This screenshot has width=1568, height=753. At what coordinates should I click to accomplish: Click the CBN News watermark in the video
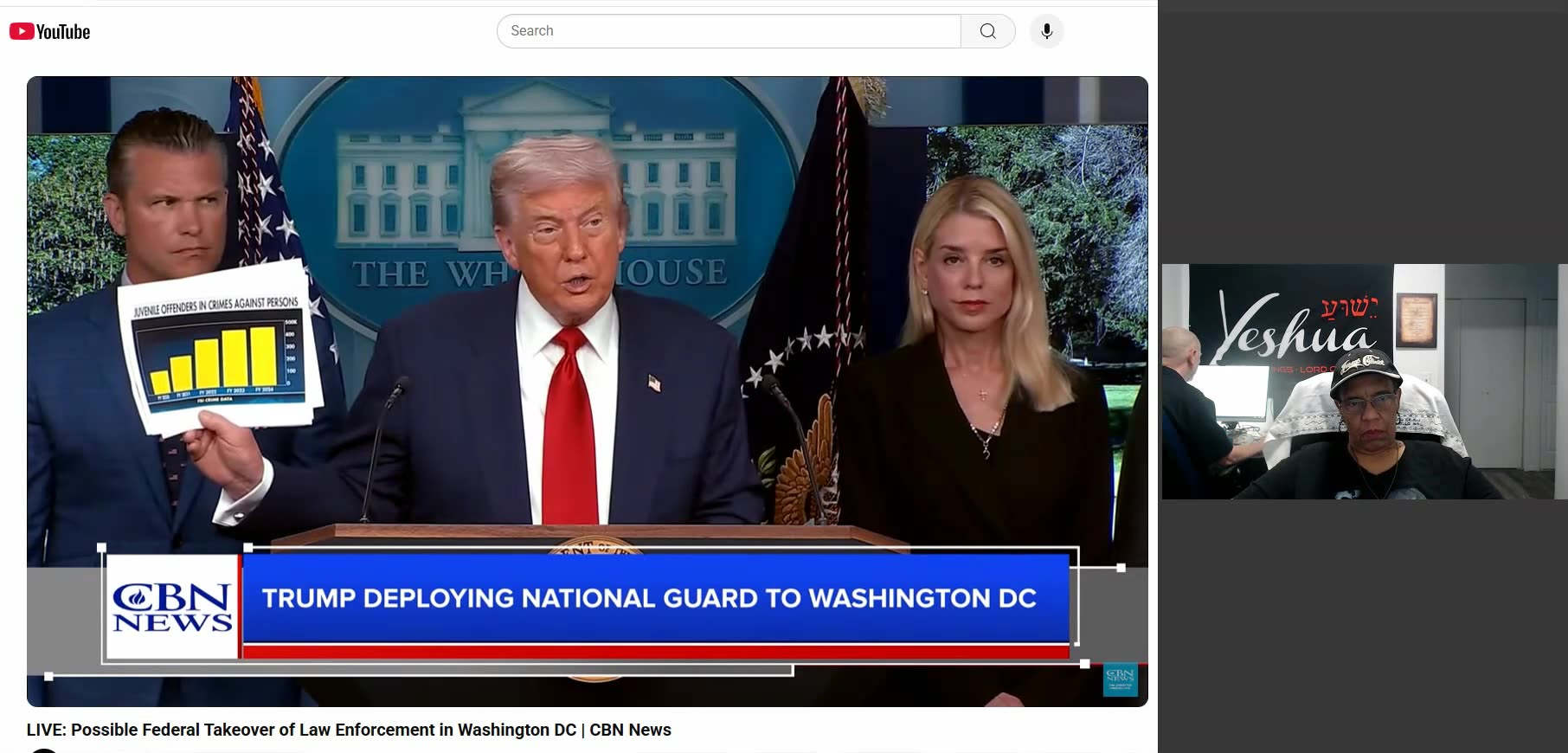tap(1120, 679)
